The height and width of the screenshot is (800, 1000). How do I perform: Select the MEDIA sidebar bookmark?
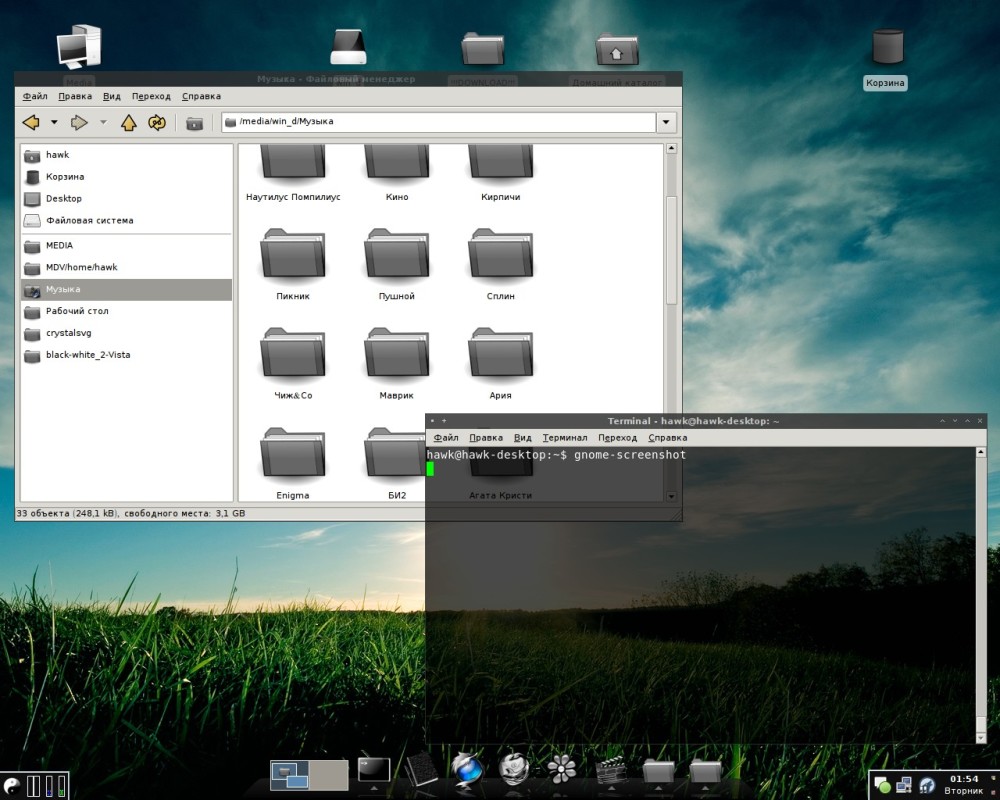126,246
